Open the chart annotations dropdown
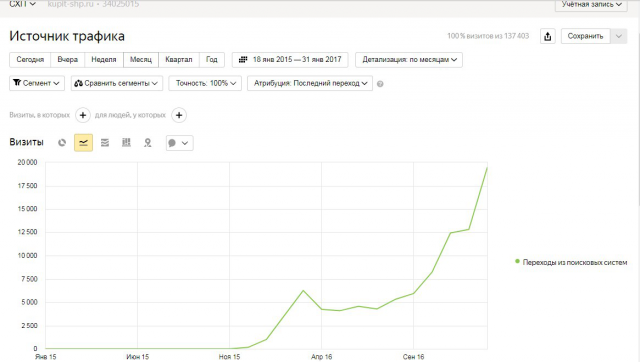Image resolution: width=640 pixels, height=362 pixels. 180,143
